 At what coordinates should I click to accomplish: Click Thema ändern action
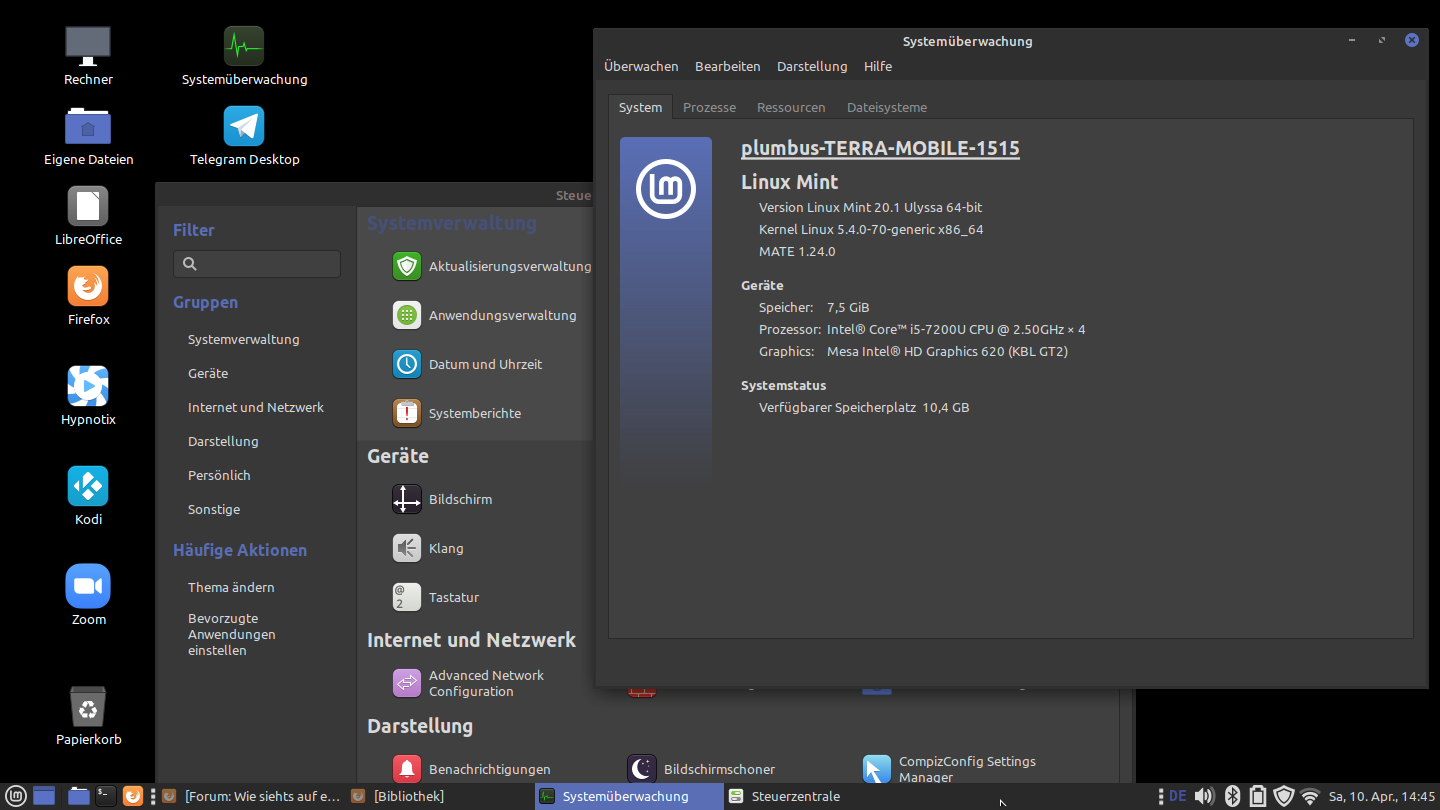point(231,587)
